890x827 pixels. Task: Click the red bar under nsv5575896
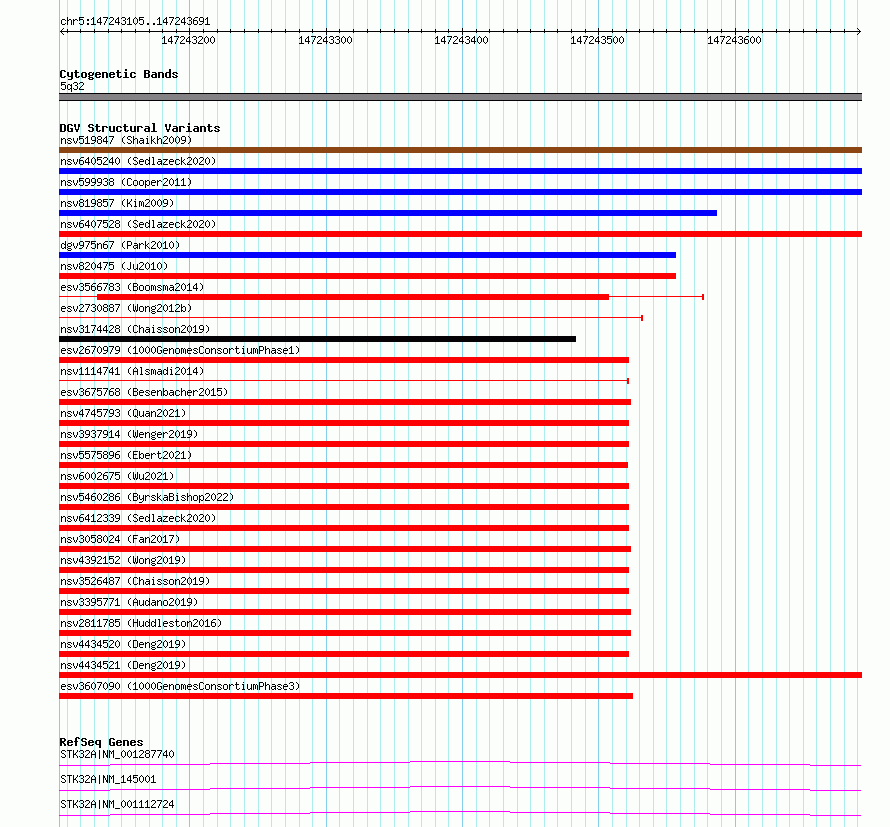[x=343, y=465]
